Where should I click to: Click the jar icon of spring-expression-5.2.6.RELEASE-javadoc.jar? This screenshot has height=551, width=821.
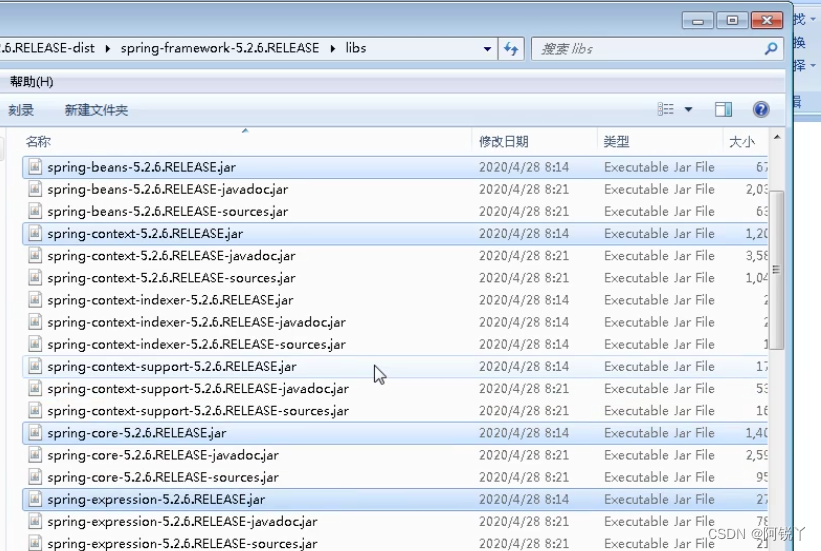tap(35, 521)
